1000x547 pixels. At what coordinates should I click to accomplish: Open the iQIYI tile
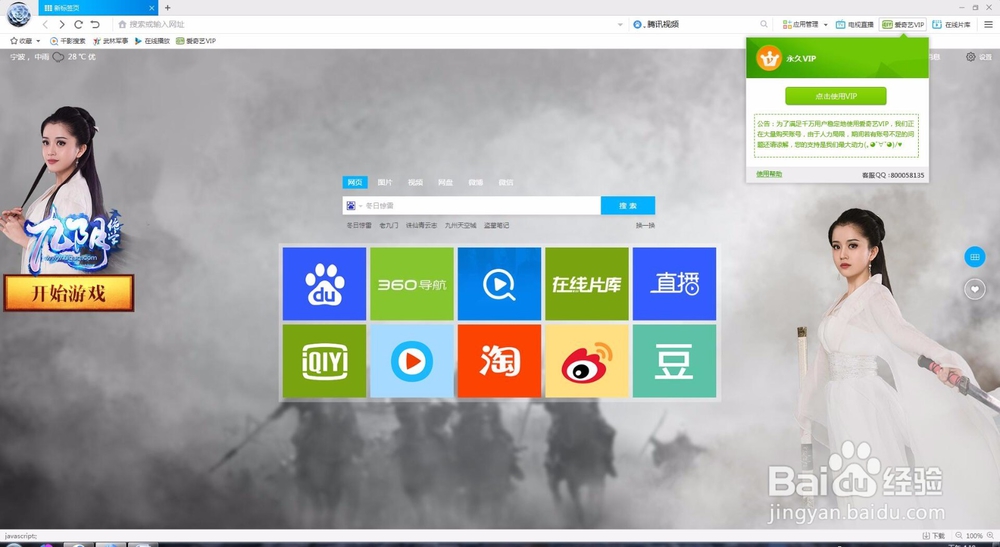click(x=324, y=361)
